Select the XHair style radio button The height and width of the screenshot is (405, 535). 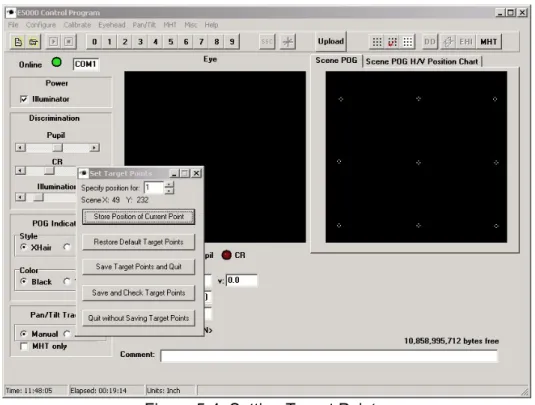(x=24, y=247)
